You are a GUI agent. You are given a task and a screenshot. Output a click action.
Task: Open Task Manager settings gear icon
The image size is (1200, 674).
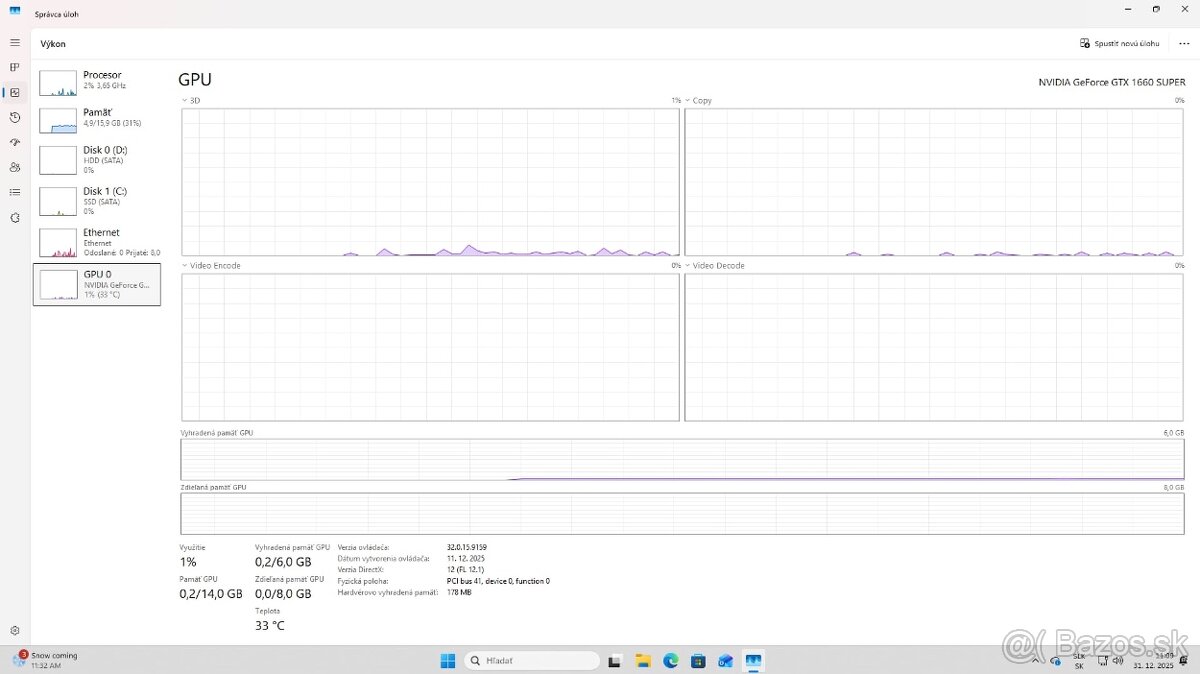point(15,631)
